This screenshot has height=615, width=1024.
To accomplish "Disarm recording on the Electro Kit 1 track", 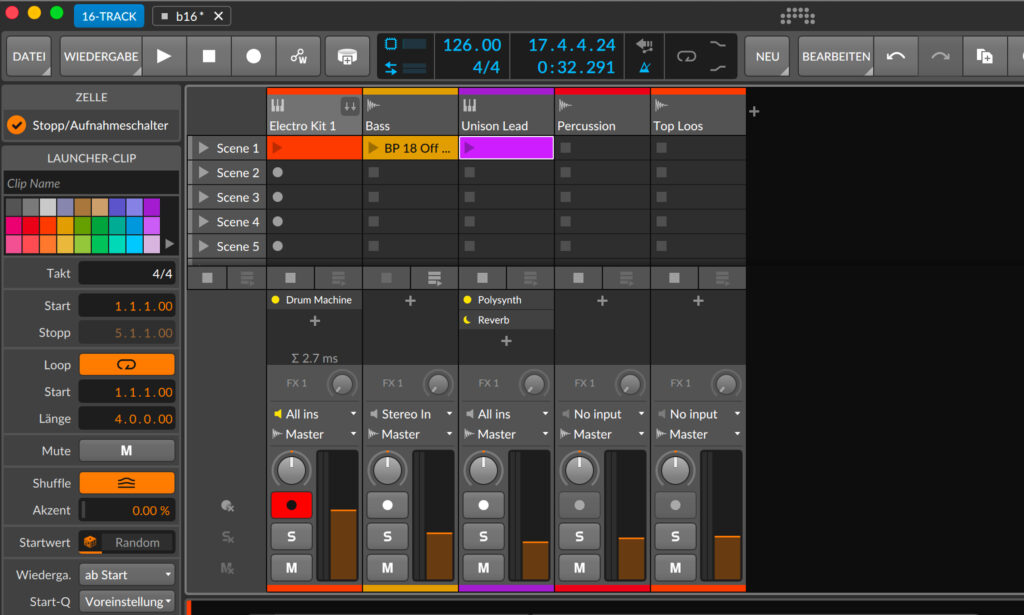I will (x=291, y=505).
